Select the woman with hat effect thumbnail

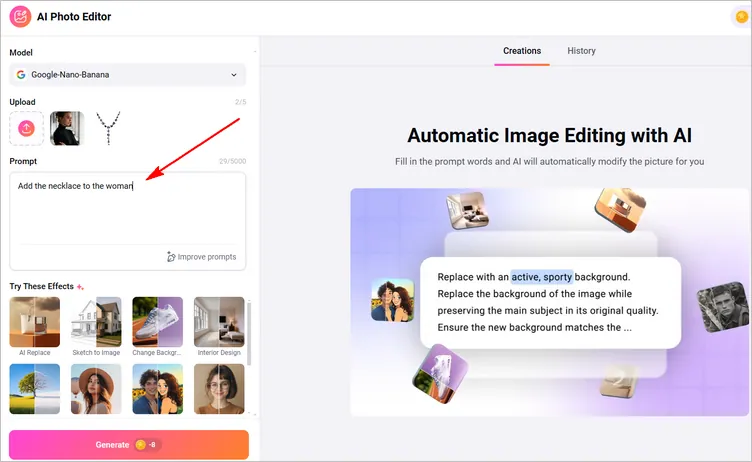(96, 389)
